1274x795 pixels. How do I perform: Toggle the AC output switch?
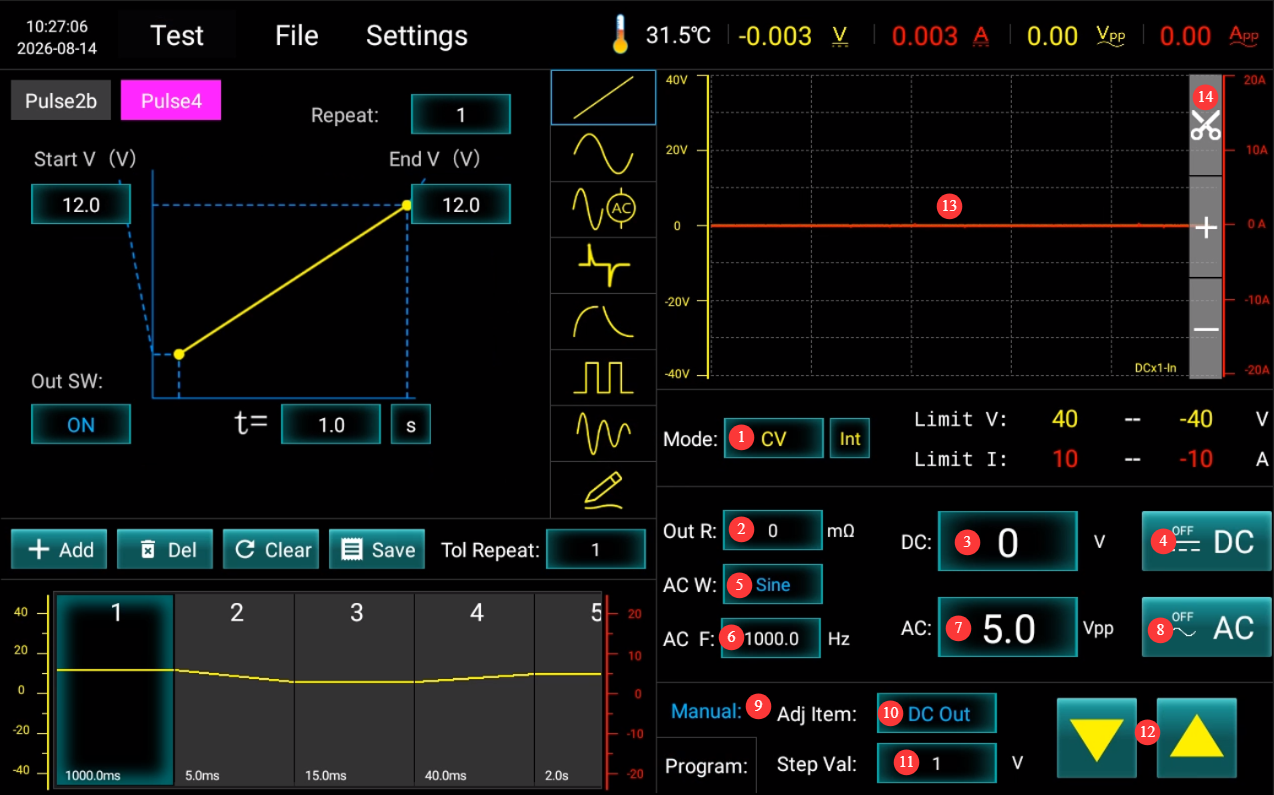1207,627
